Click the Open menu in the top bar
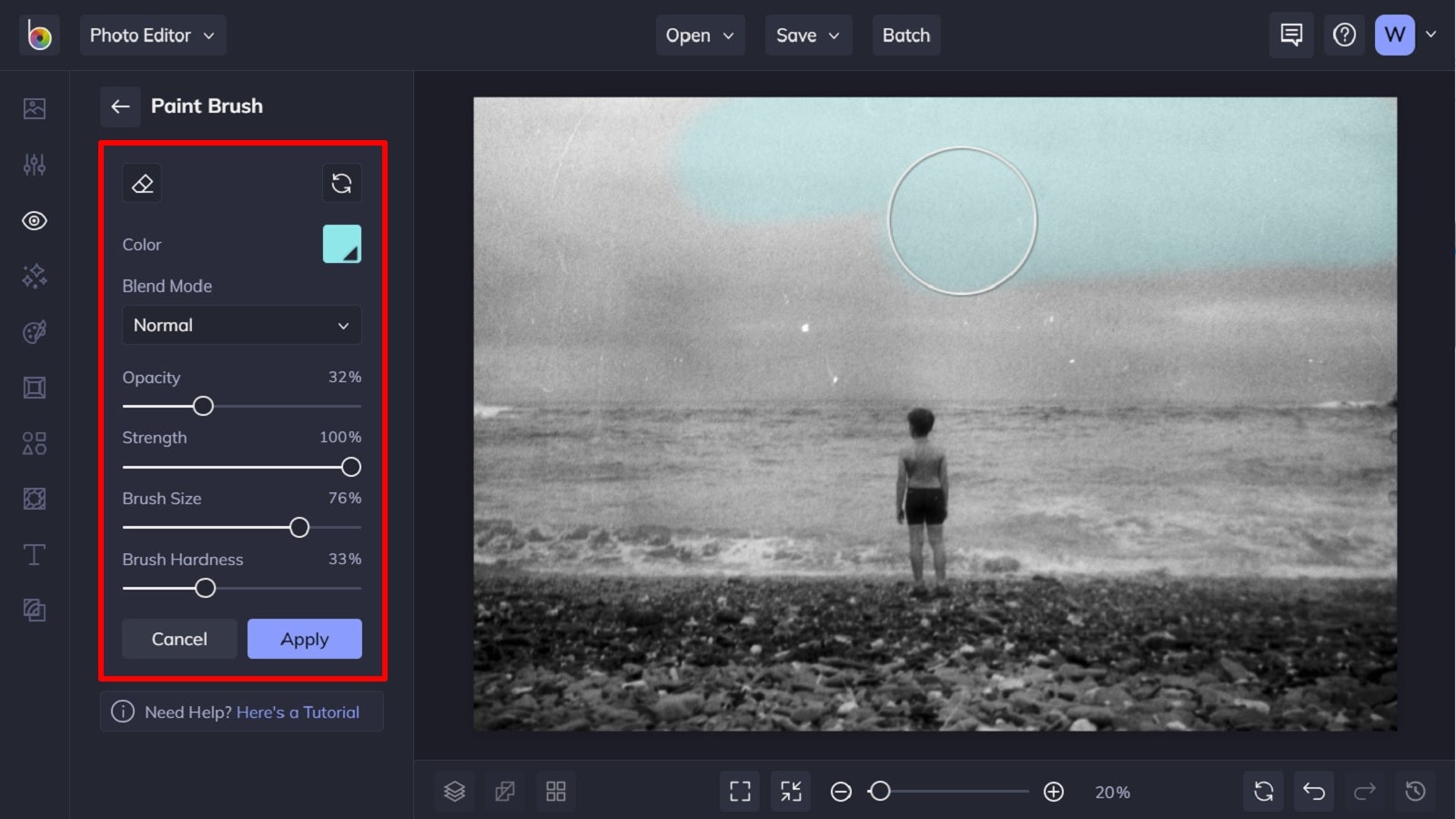The image size is (1456, 819). pos(699,35)
